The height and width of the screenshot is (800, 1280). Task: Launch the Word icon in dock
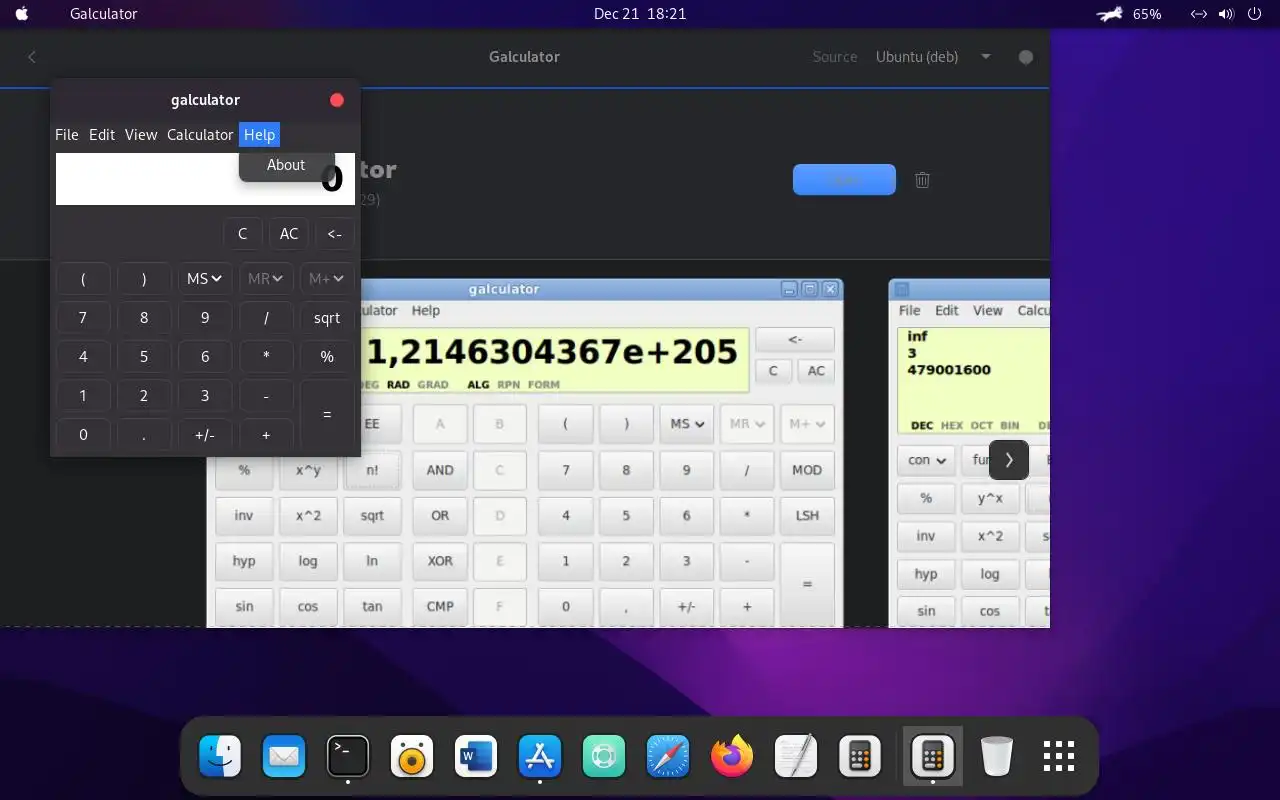coord(476,757)
